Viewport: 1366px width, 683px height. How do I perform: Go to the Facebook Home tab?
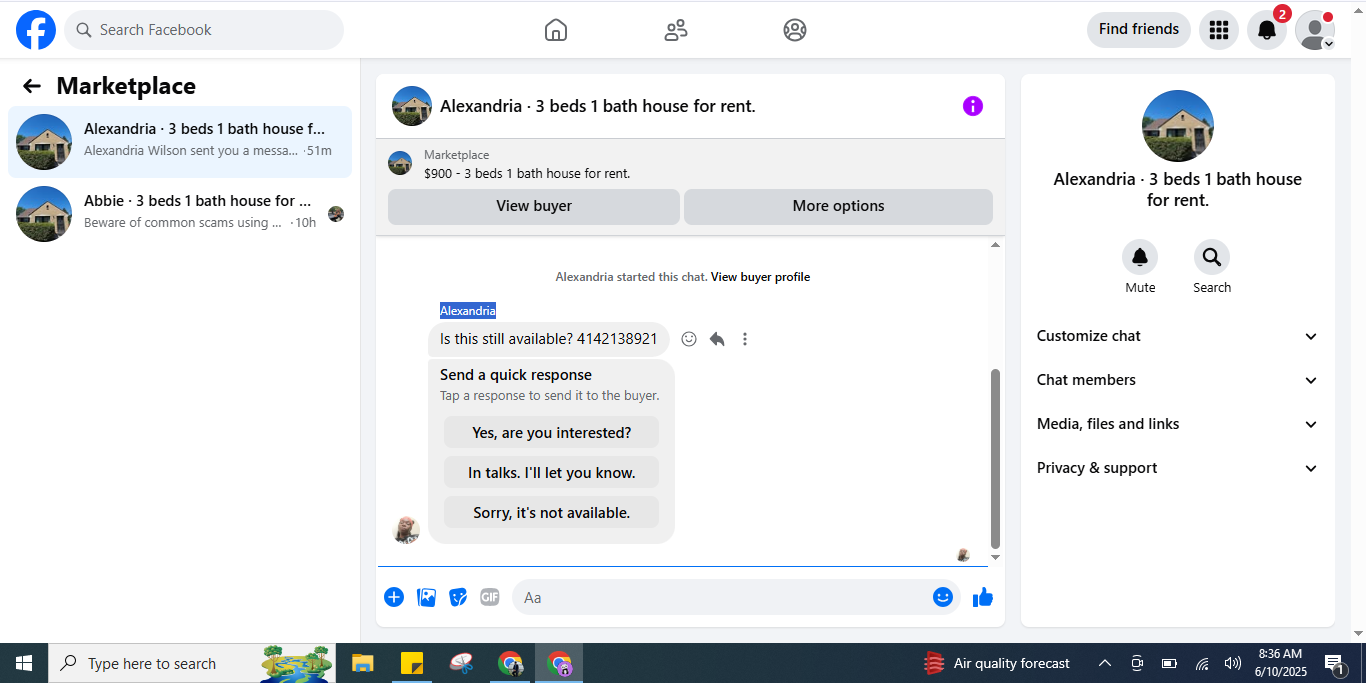556,30
